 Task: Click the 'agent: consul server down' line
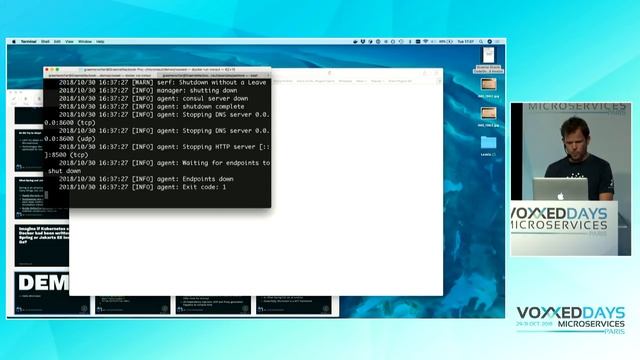pyautogui.click(x=153, y=98)
